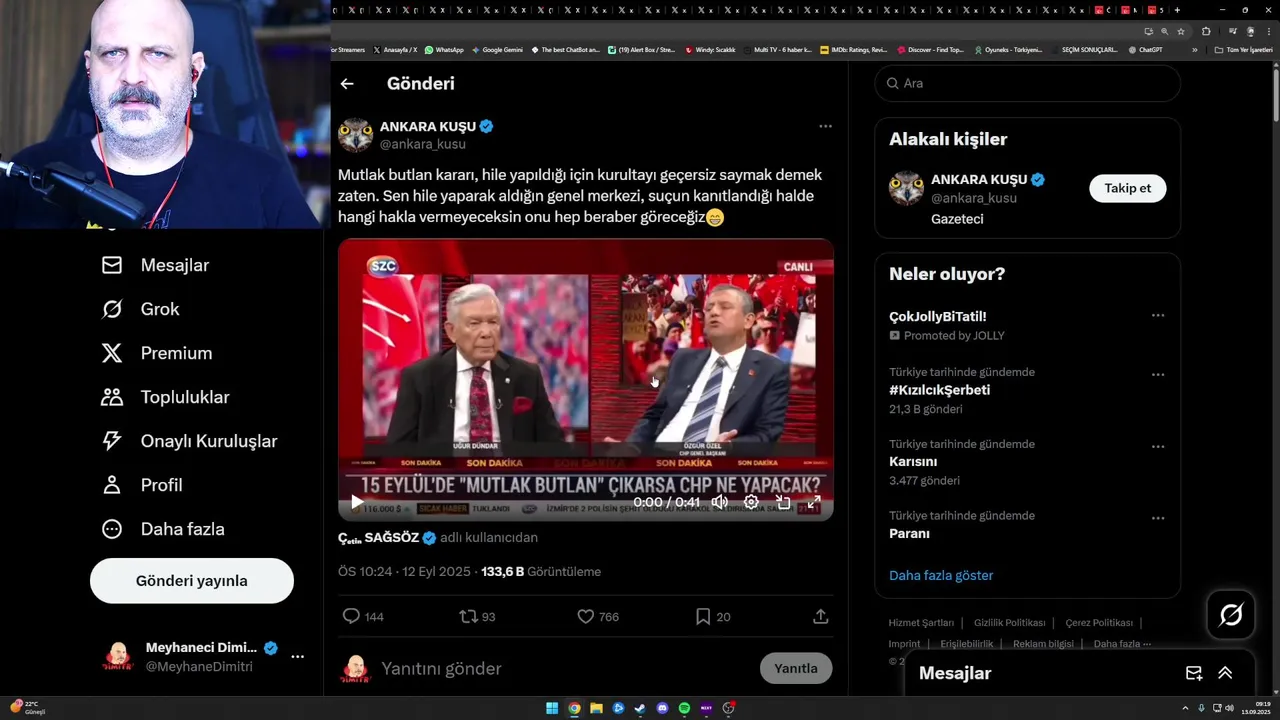Open Hizmet Şartları footer link
Viewport: 1280px width, 720px height.
tap(921, 623)
